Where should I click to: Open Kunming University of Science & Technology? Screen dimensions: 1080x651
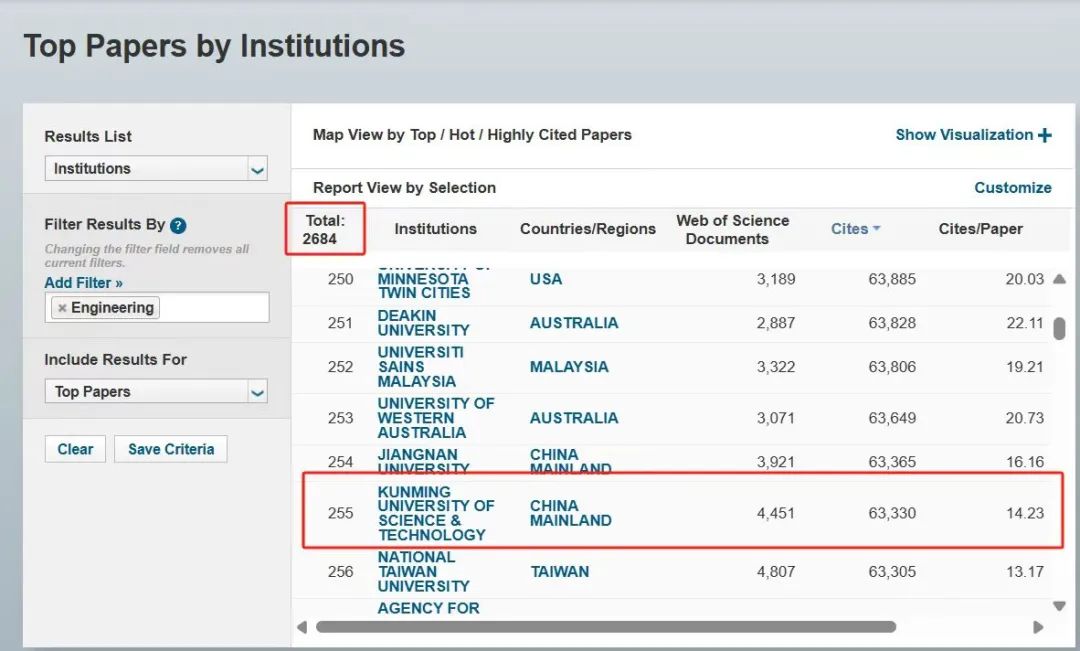click(x=435, y=513)
